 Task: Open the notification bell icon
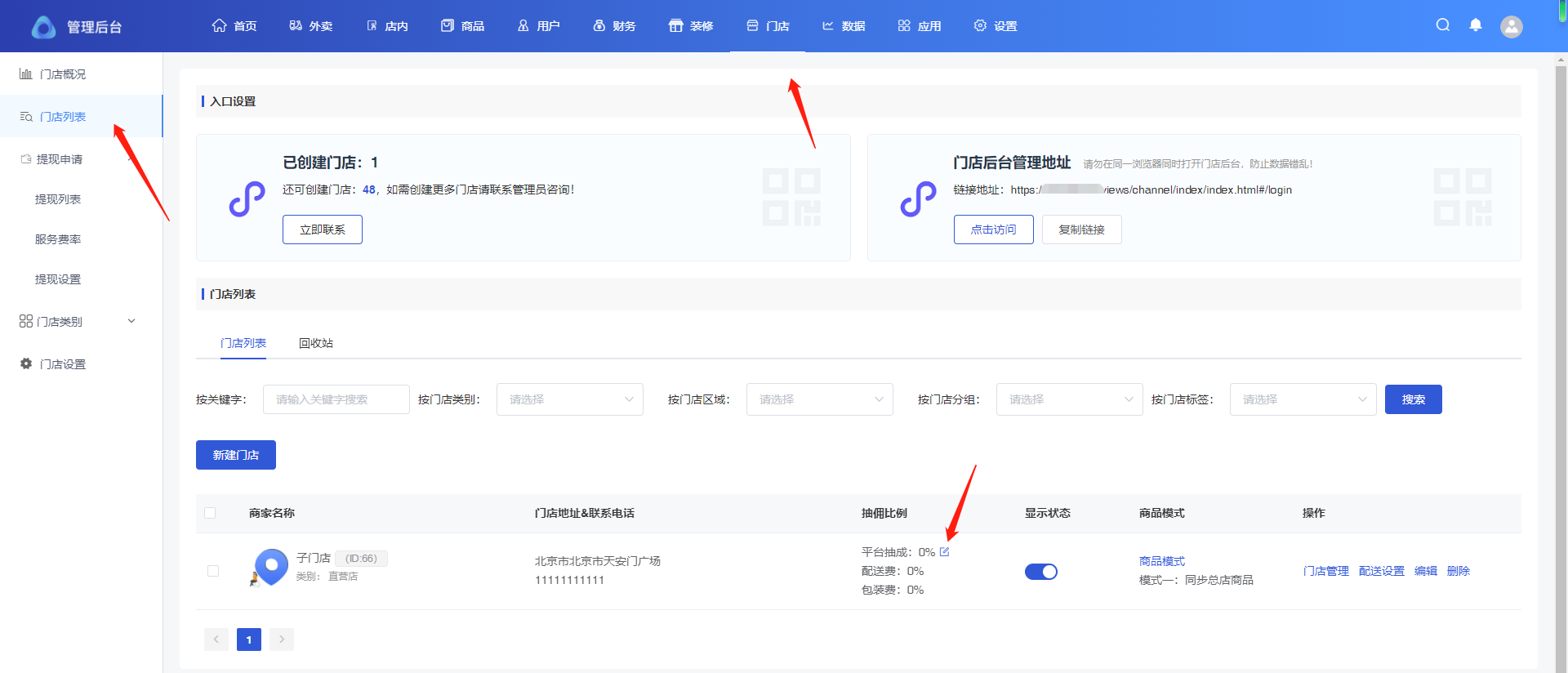coord(1476,25)
